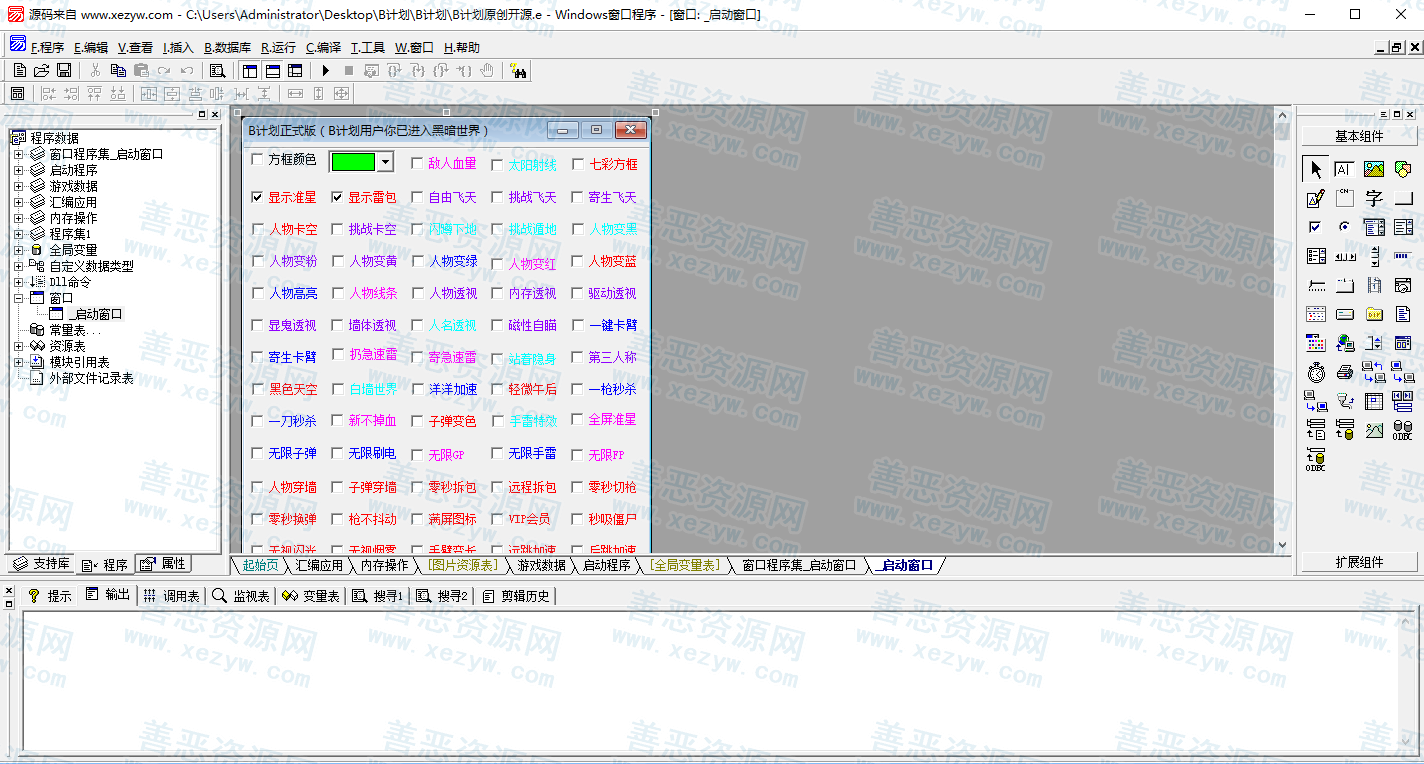Open a file with the folder icon

pos(42,70)
